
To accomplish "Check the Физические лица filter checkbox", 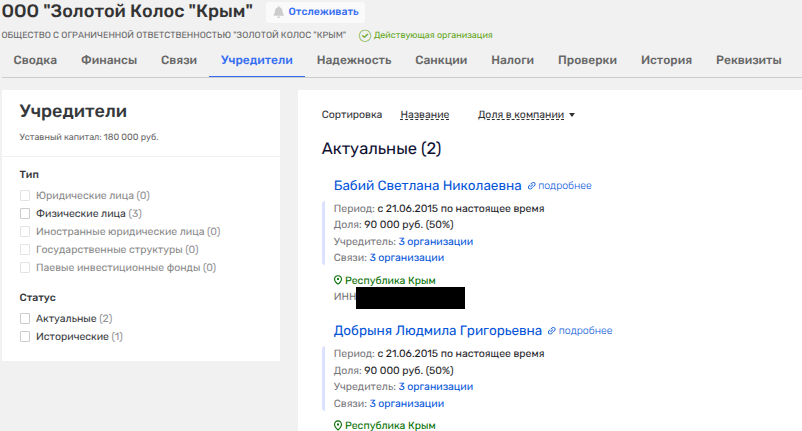I will point(26,213).
